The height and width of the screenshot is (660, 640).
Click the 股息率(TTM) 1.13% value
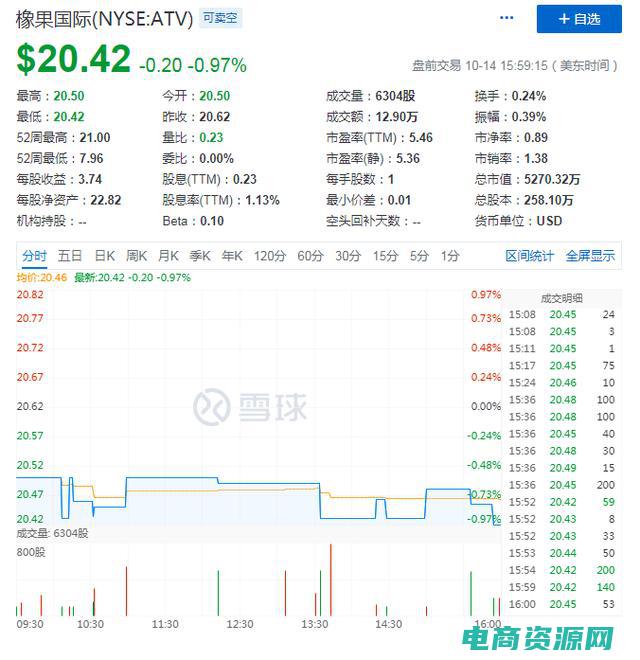tap(262, 200)
